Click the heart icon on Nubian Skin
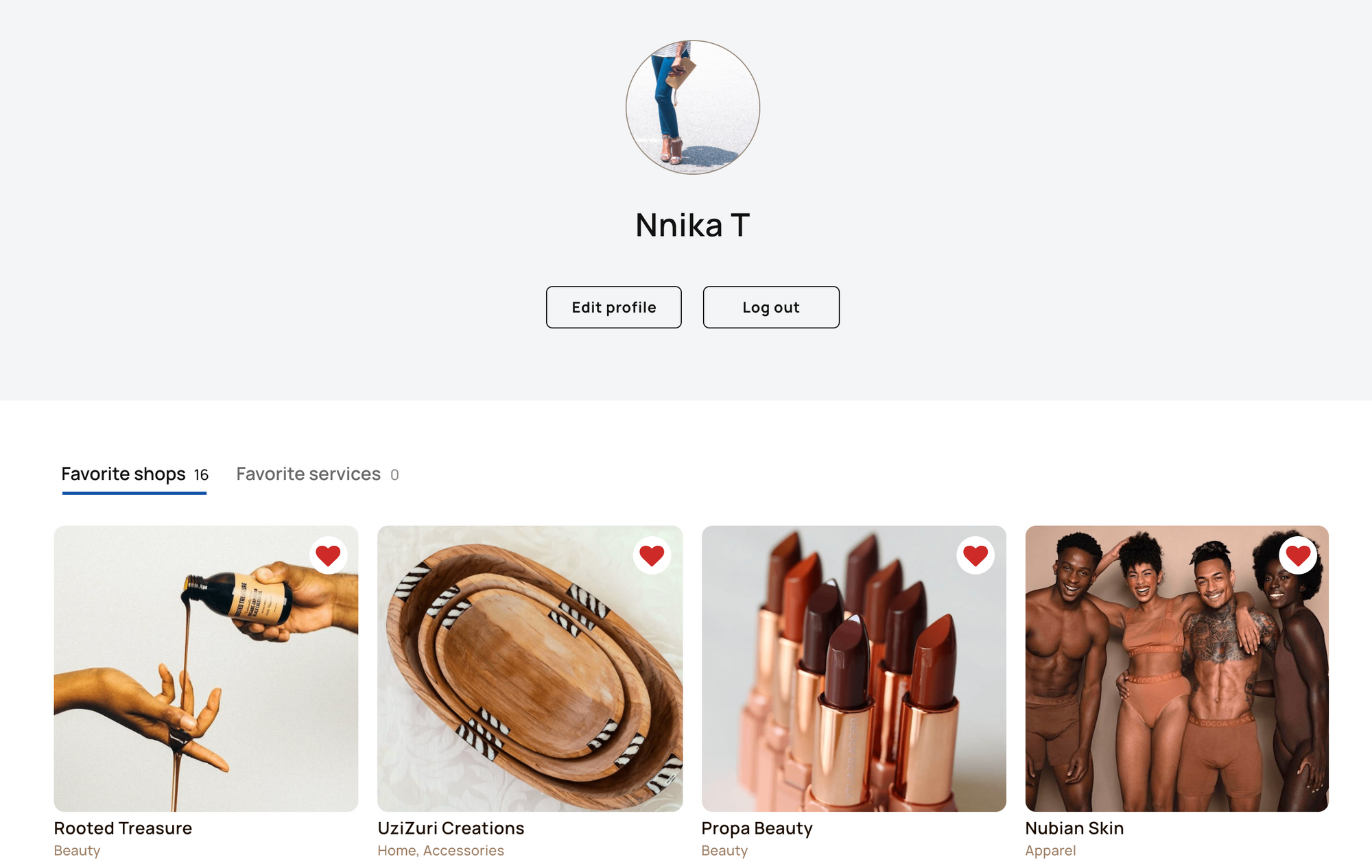 [1298, 555]
